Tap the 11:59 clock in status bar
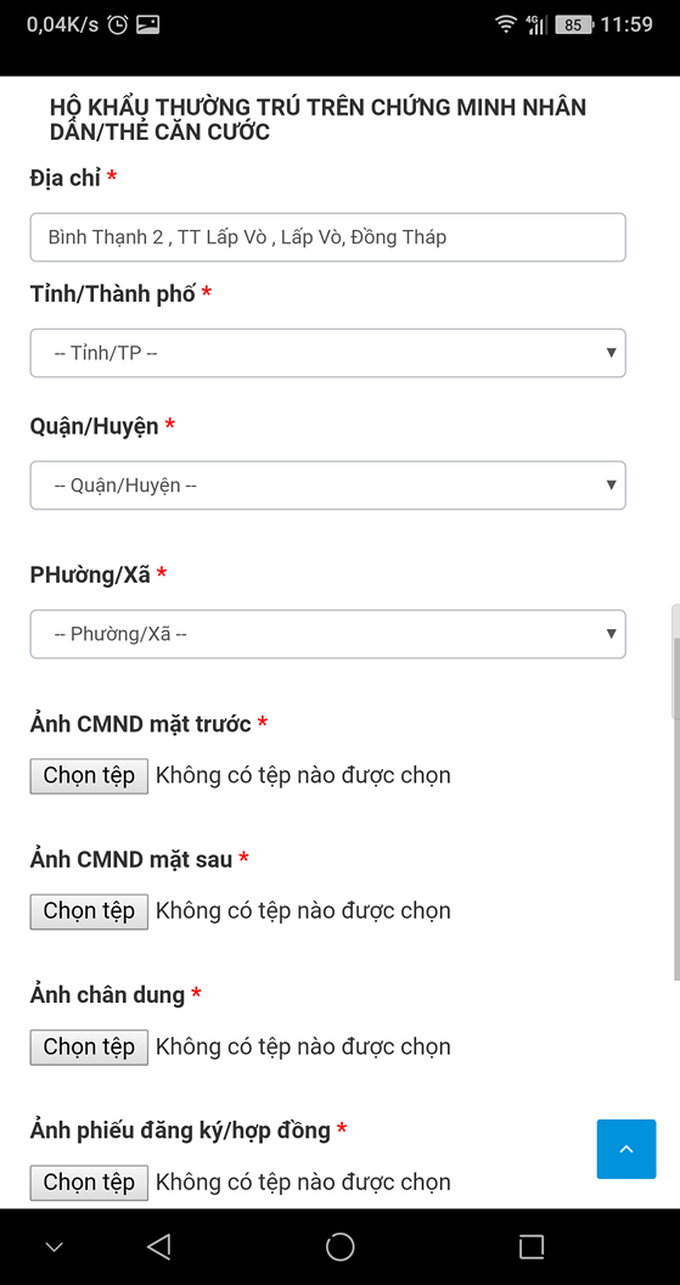This screenshot has height=1285, width=680. point(626,25)
